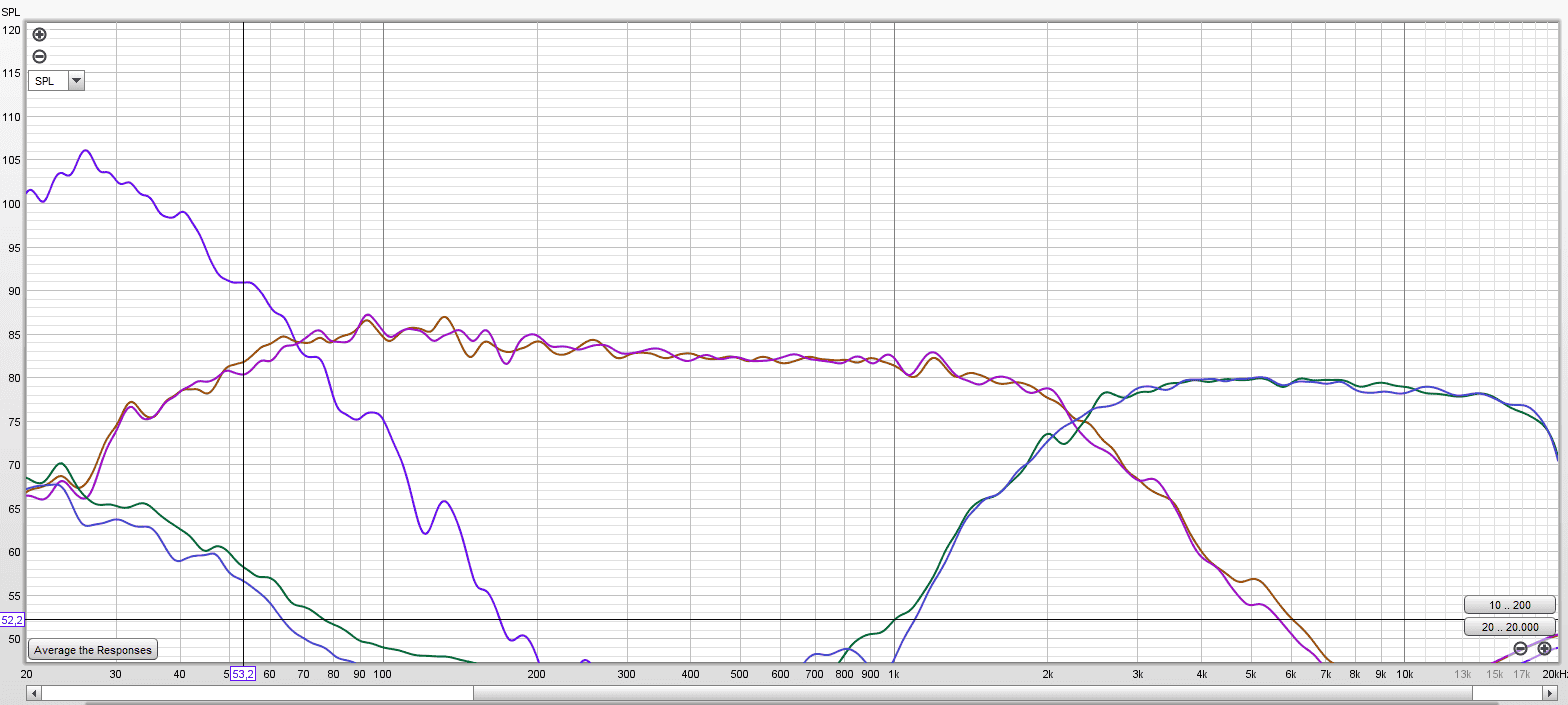Viewport: 1568px width, 705px height.
Task: Click the 52,2 cursor SPL readout
Action: (x=12, y=620)
